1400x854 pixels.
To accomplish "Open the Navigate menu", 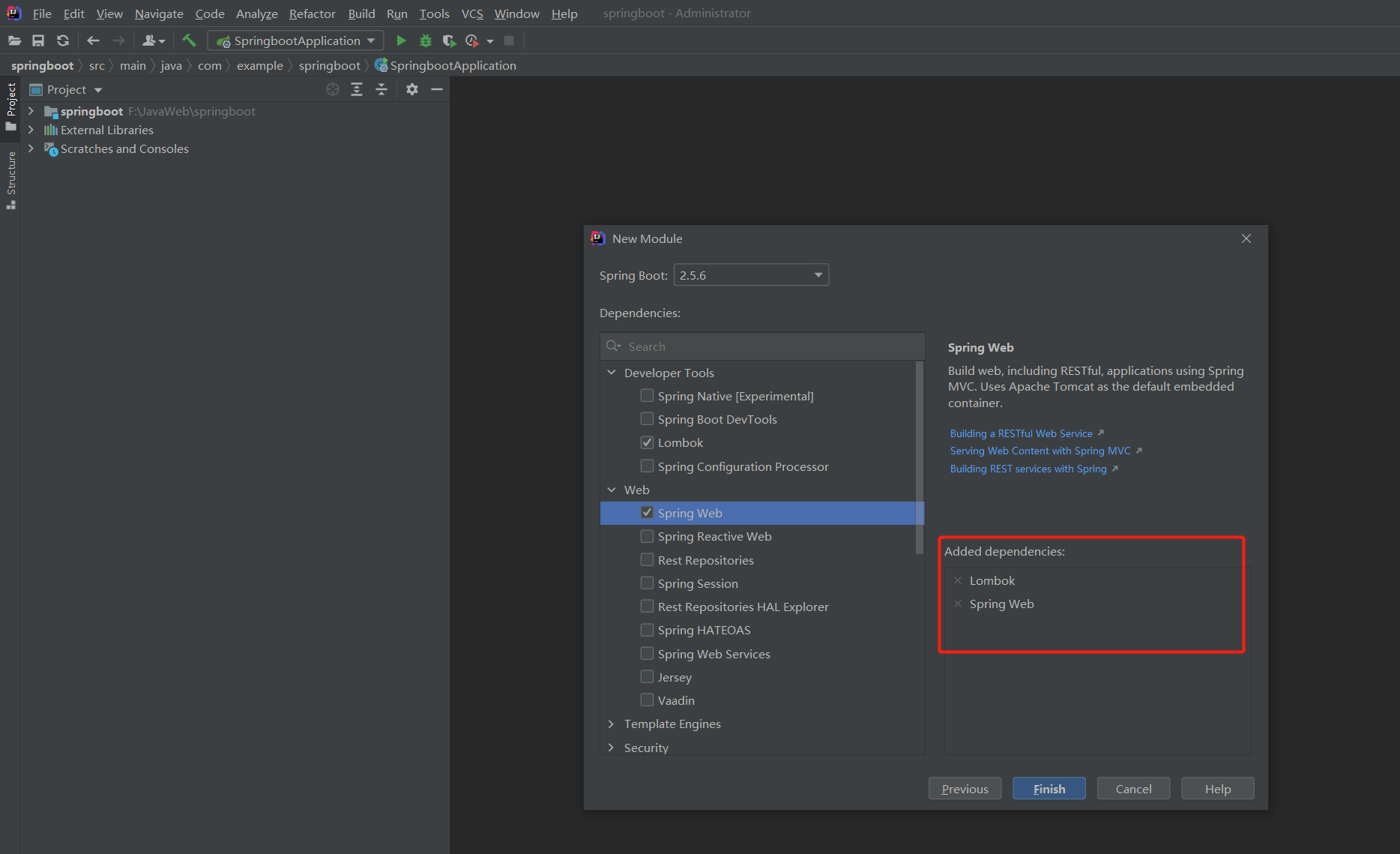I will [159, 13].
